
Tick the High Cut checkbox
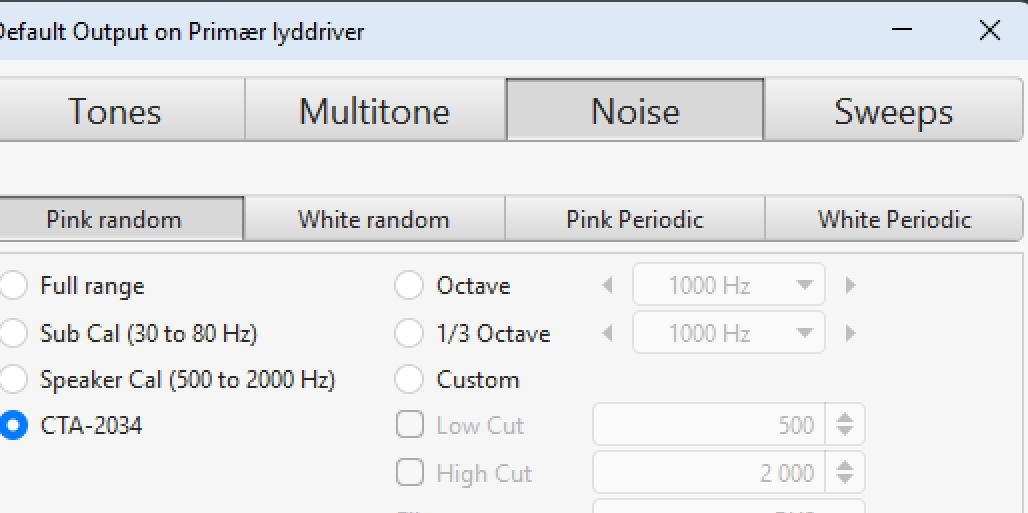coord(410,472)
